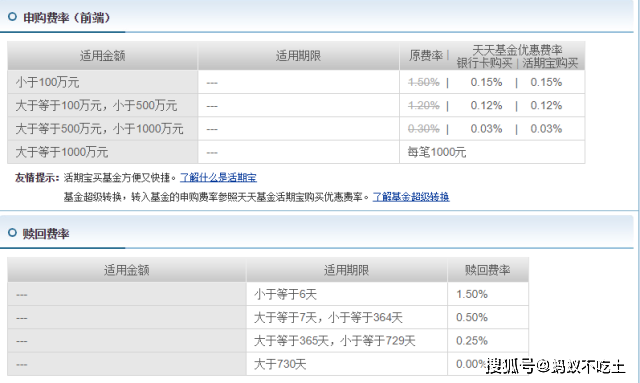Click the 活期宝购买 column label
640x383 pixels.
550,63
